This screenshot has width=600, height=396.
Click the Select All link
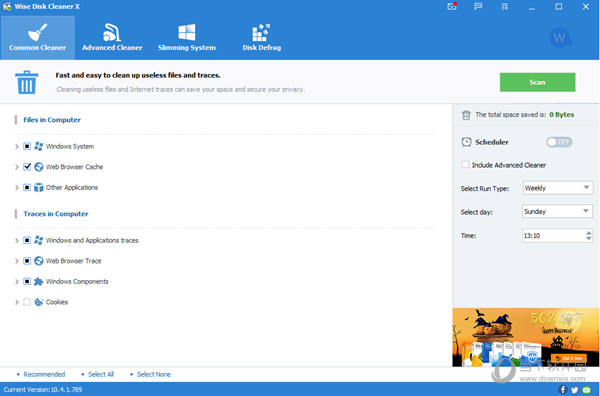[x=101, y=374]
